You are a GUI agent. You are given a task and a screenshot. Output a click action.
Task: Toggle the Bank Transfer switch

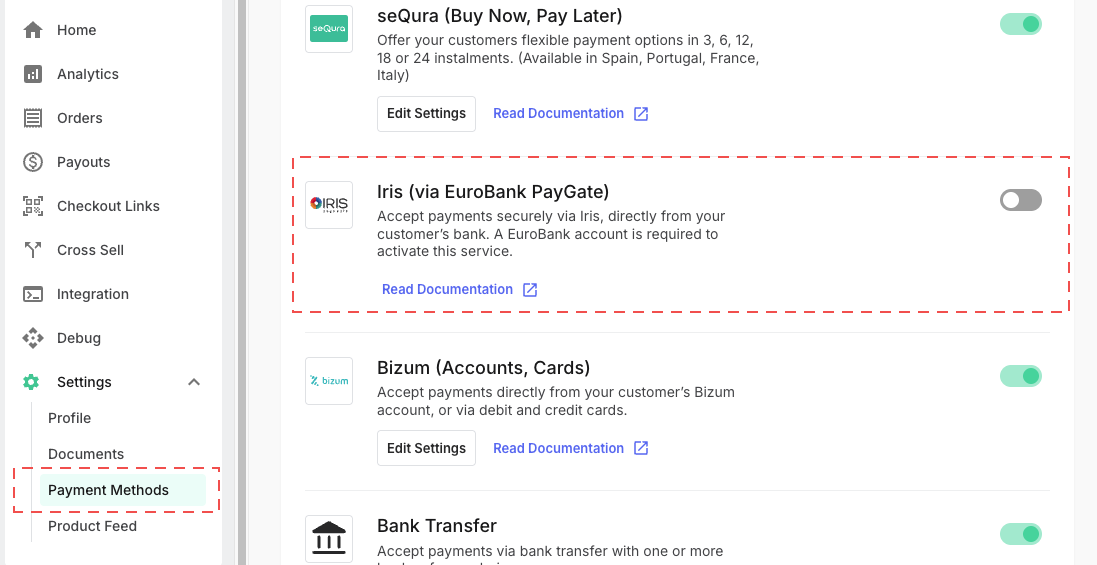click(x=1021, y=534)
